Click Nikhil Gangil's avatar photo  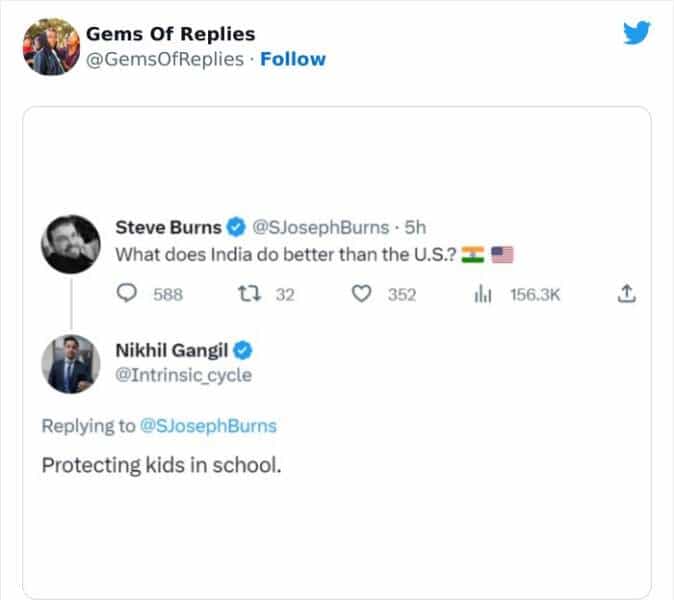[71, 364]
